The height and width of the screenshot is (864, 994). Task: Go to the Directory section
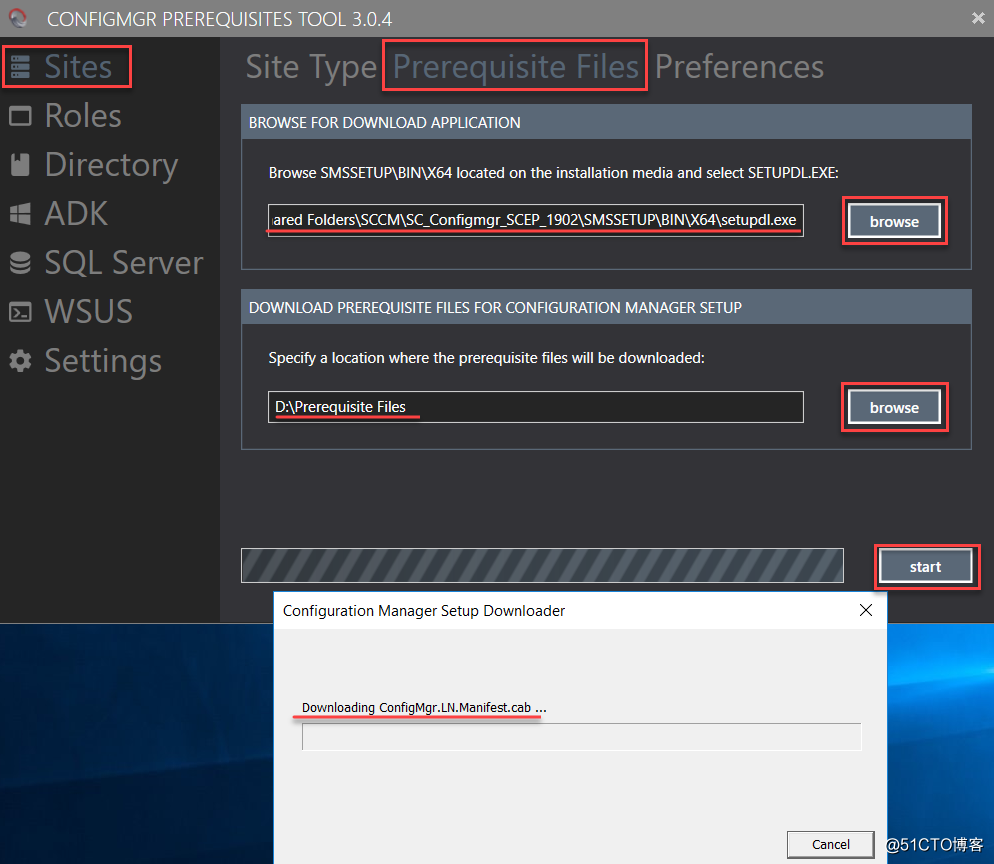pyautogui.click(x=111, y=166)
